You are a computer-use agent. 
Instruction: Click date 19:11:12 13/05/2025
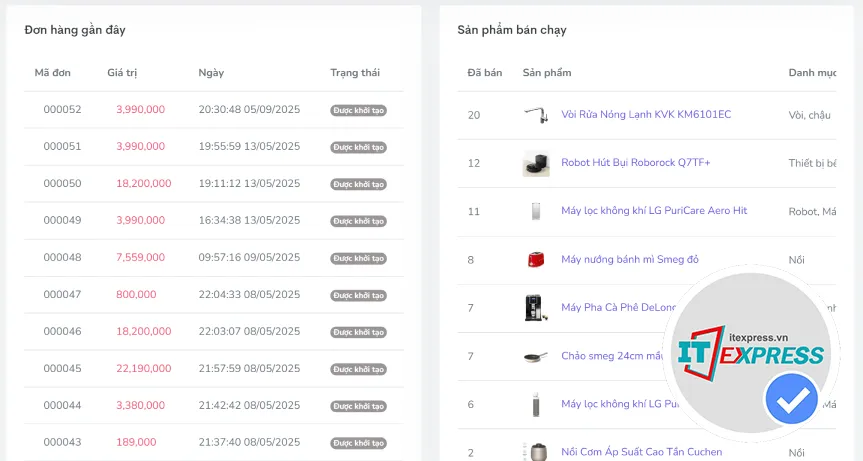point(249,183)
